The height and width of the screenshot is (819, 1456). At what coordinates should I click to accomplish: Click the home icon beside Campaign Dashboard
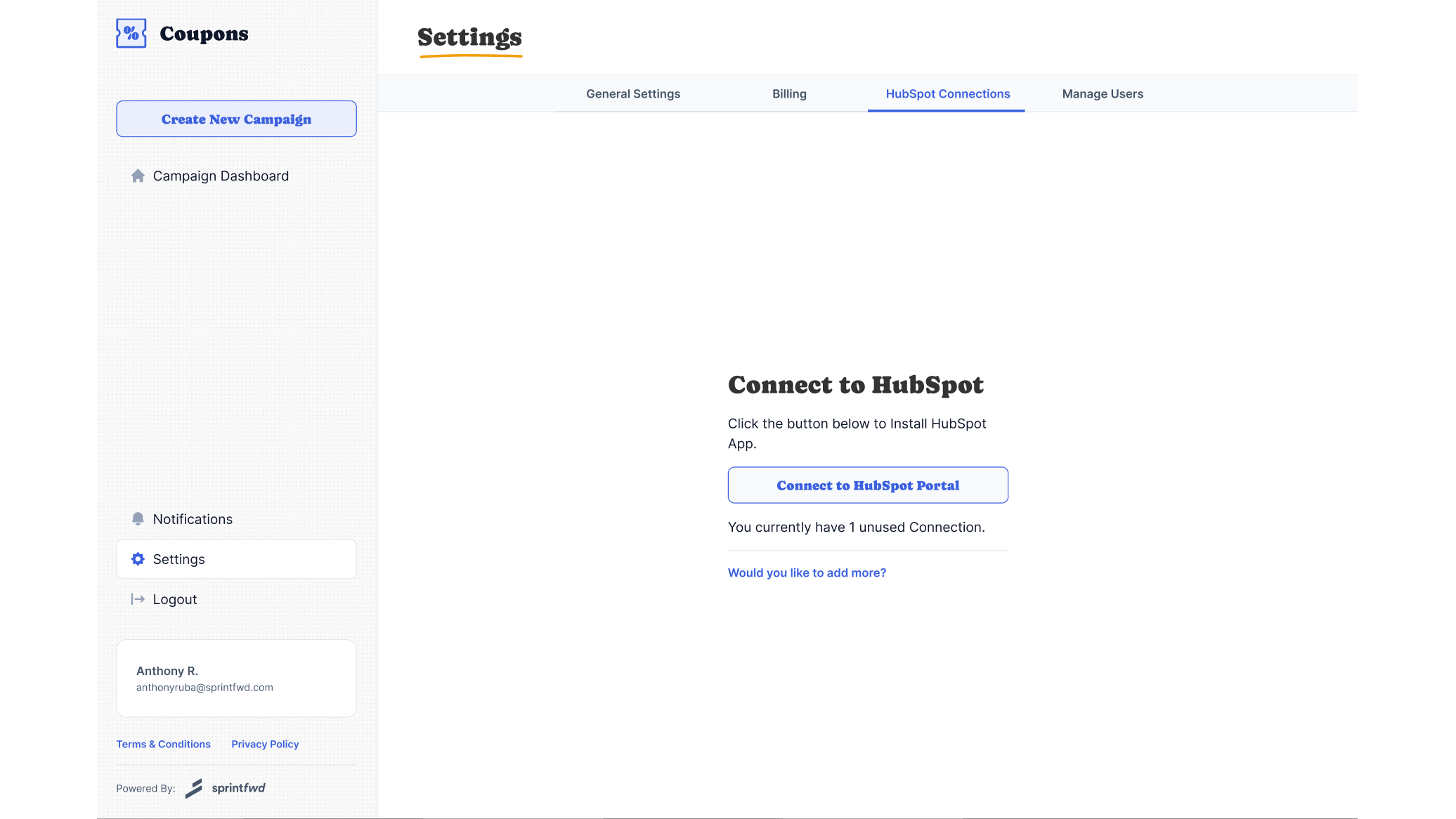tap(138, 176)
